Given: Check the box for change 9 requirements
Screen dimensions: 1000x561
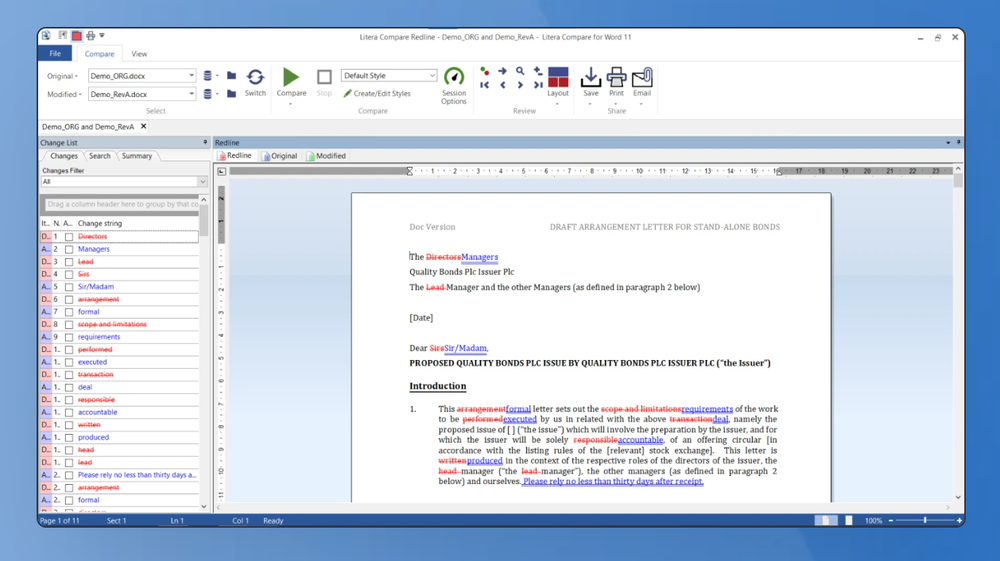Looking at the screenshot, I should pyautogui.click(x=69, y=337).
